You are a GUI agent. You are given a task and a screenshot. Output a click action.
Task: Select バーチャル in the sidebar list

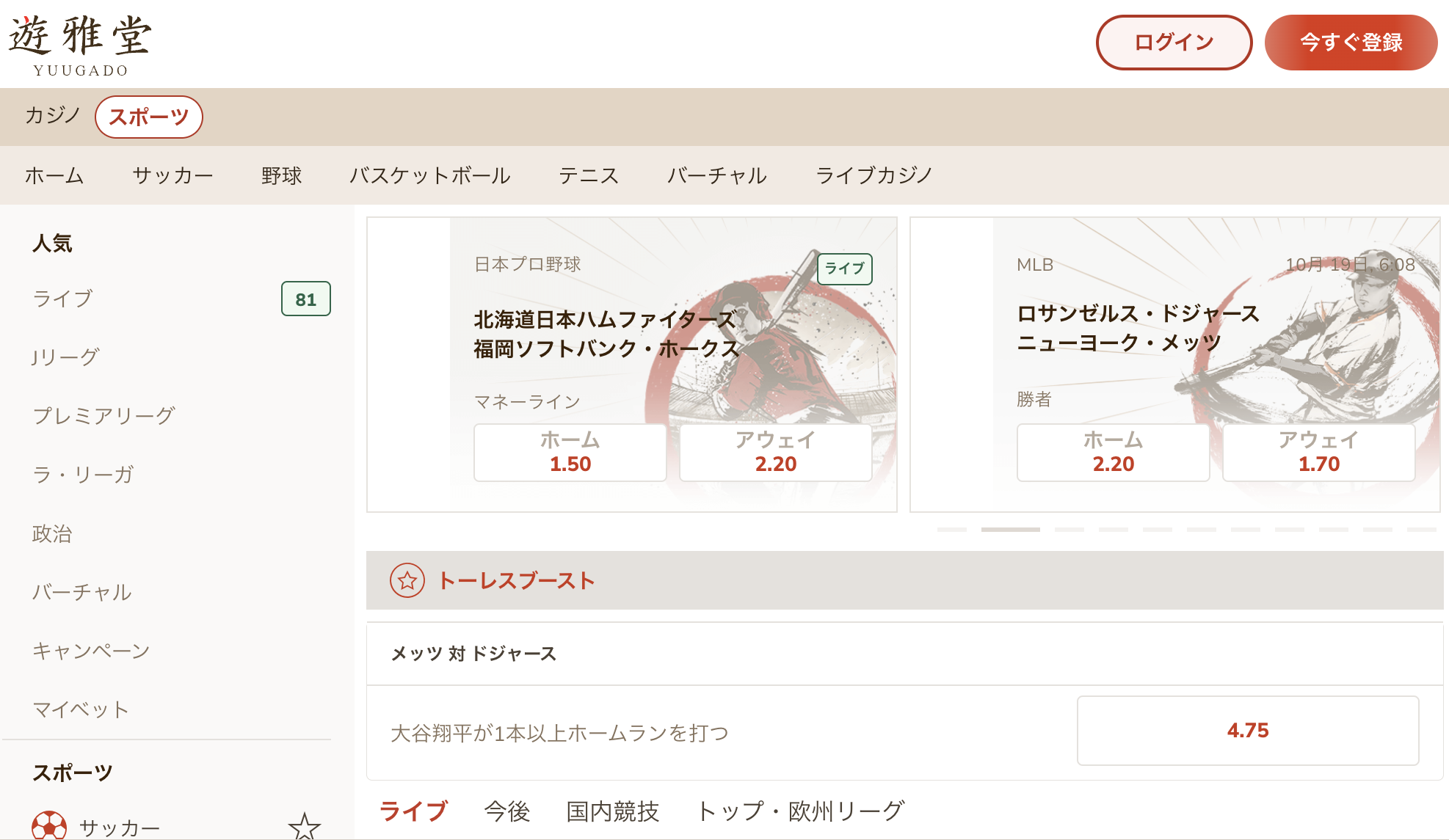tap(82, 592)
